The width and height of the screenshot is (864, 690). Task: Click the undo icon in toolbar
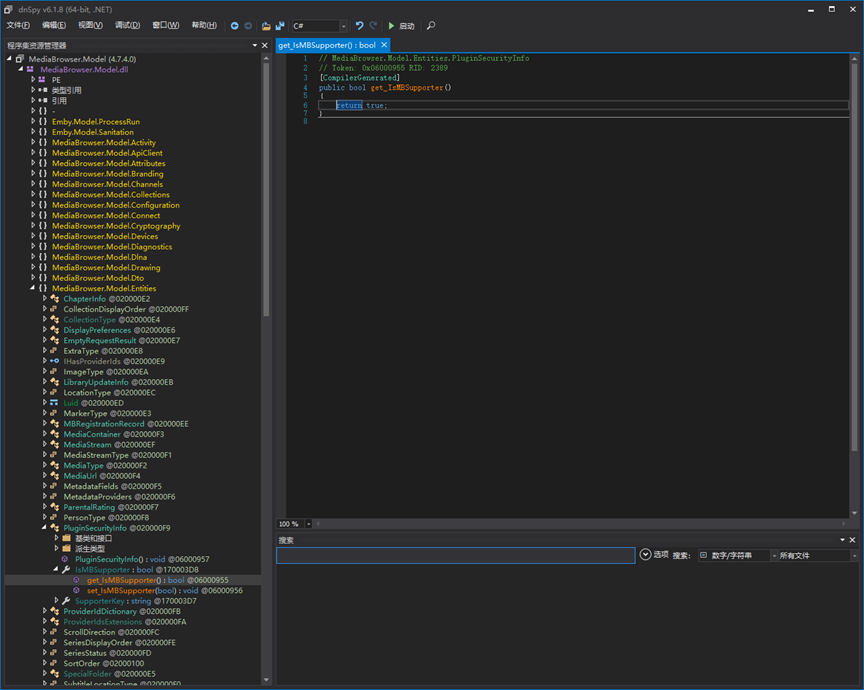(x=359, y=26)
